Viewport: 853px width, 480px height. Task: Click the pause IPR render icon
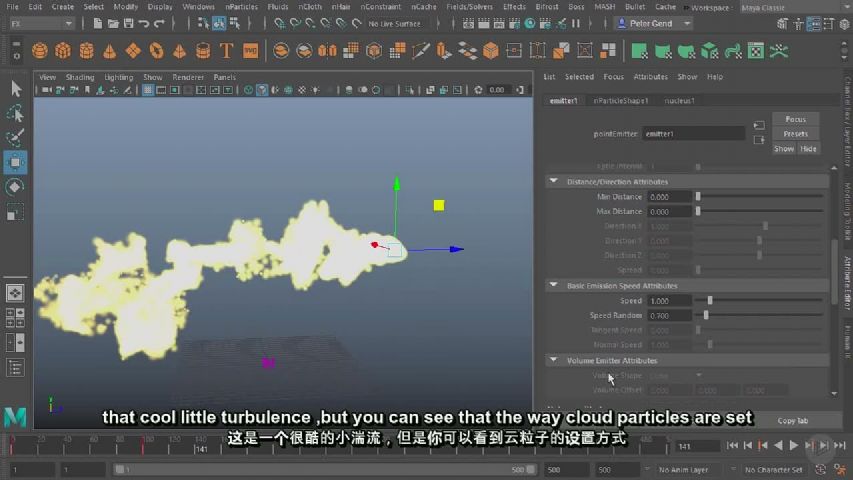(576, 23)
